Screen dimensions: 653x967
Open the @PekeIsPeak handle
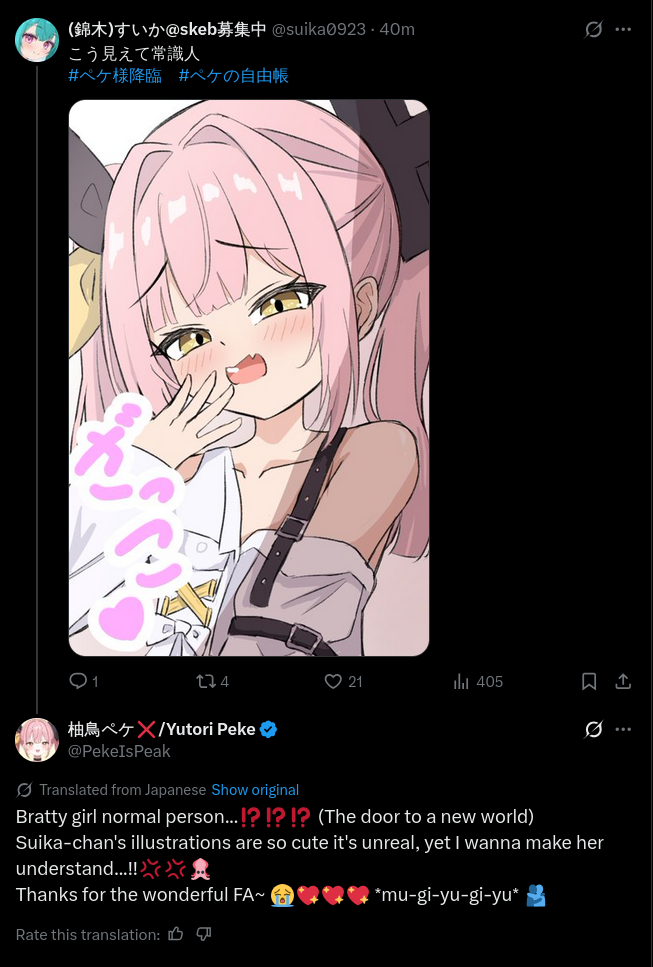click(119, 751)
